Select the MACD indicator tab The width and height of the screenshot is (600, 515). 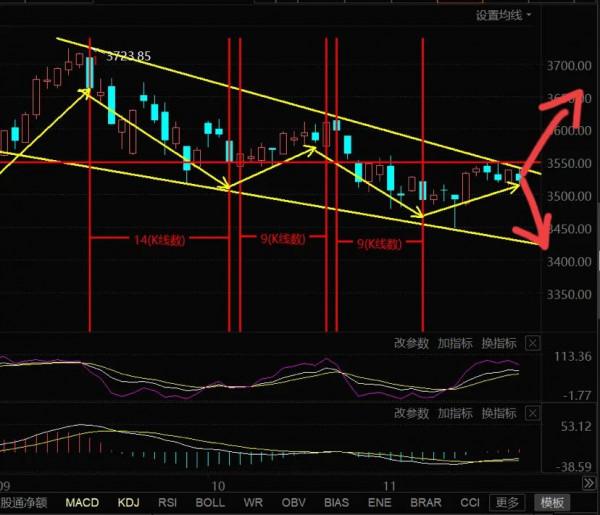[83, 502]
